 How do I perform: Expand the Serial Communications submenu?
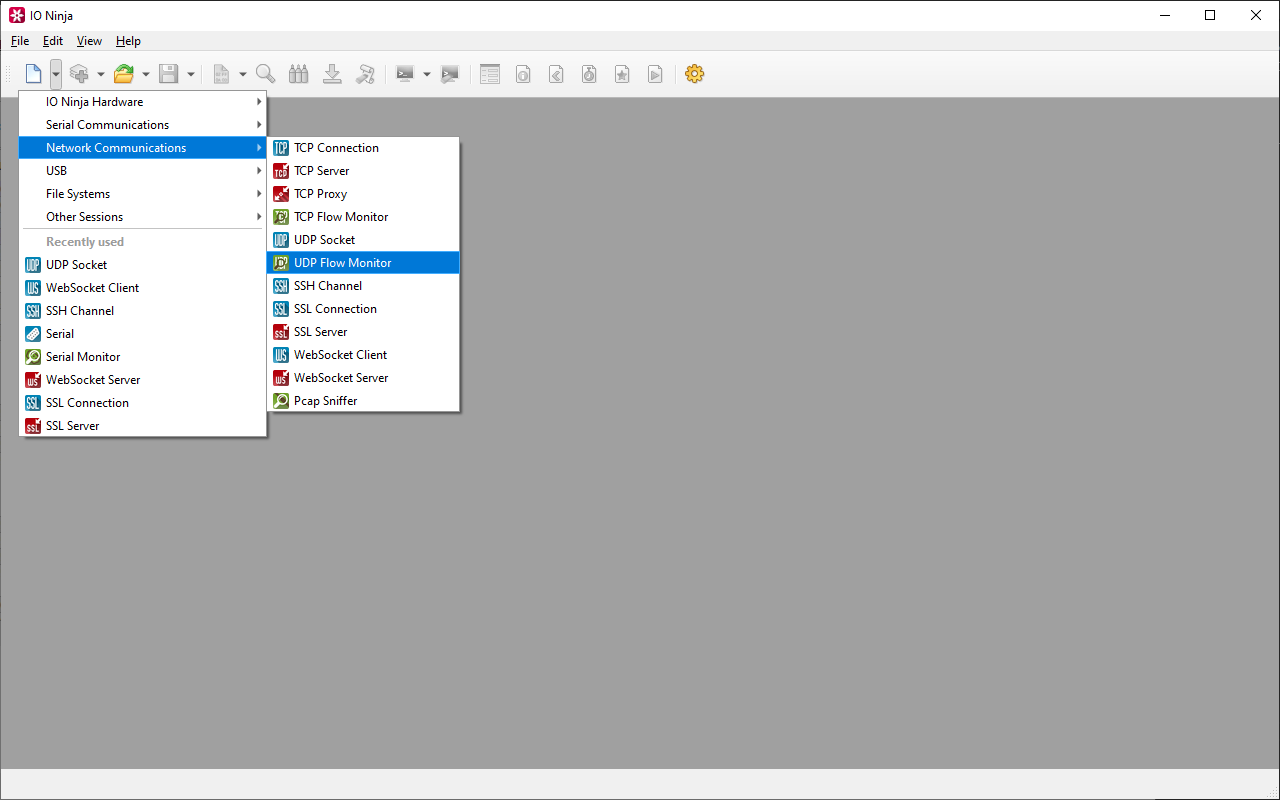click(x=143, y=125)
